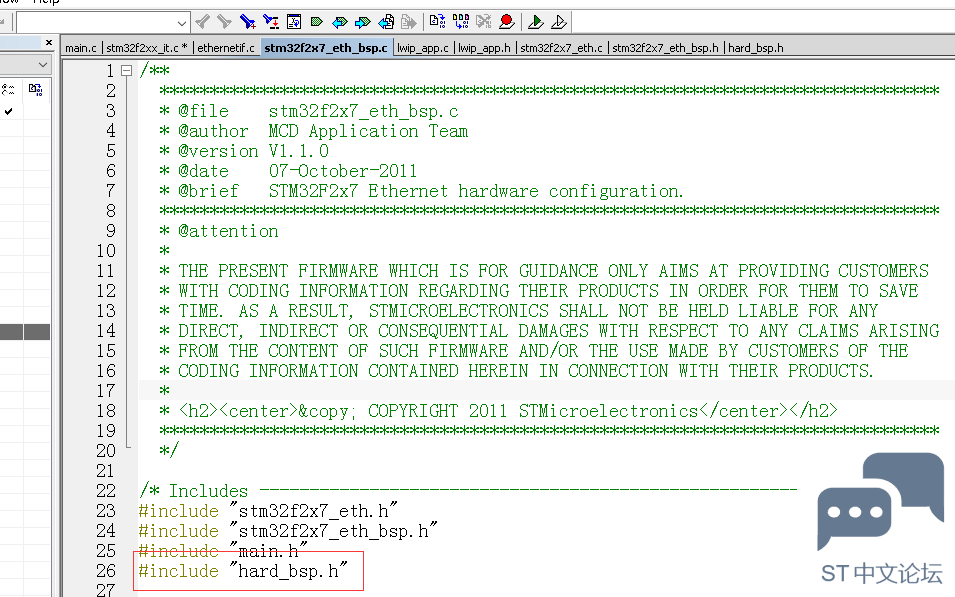
Task: Click #include "stm32f2x7_eth.h" line
Action: coord(269,511)
